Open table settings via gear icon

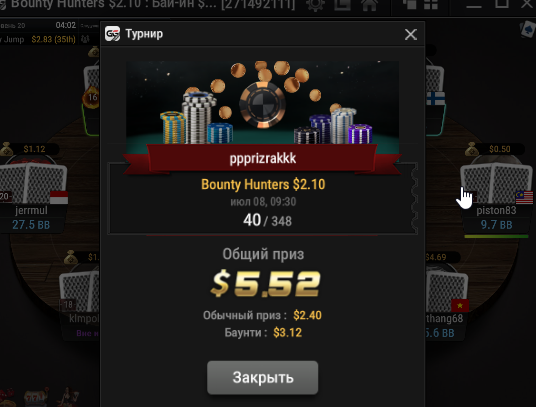(x=314, y=5)
